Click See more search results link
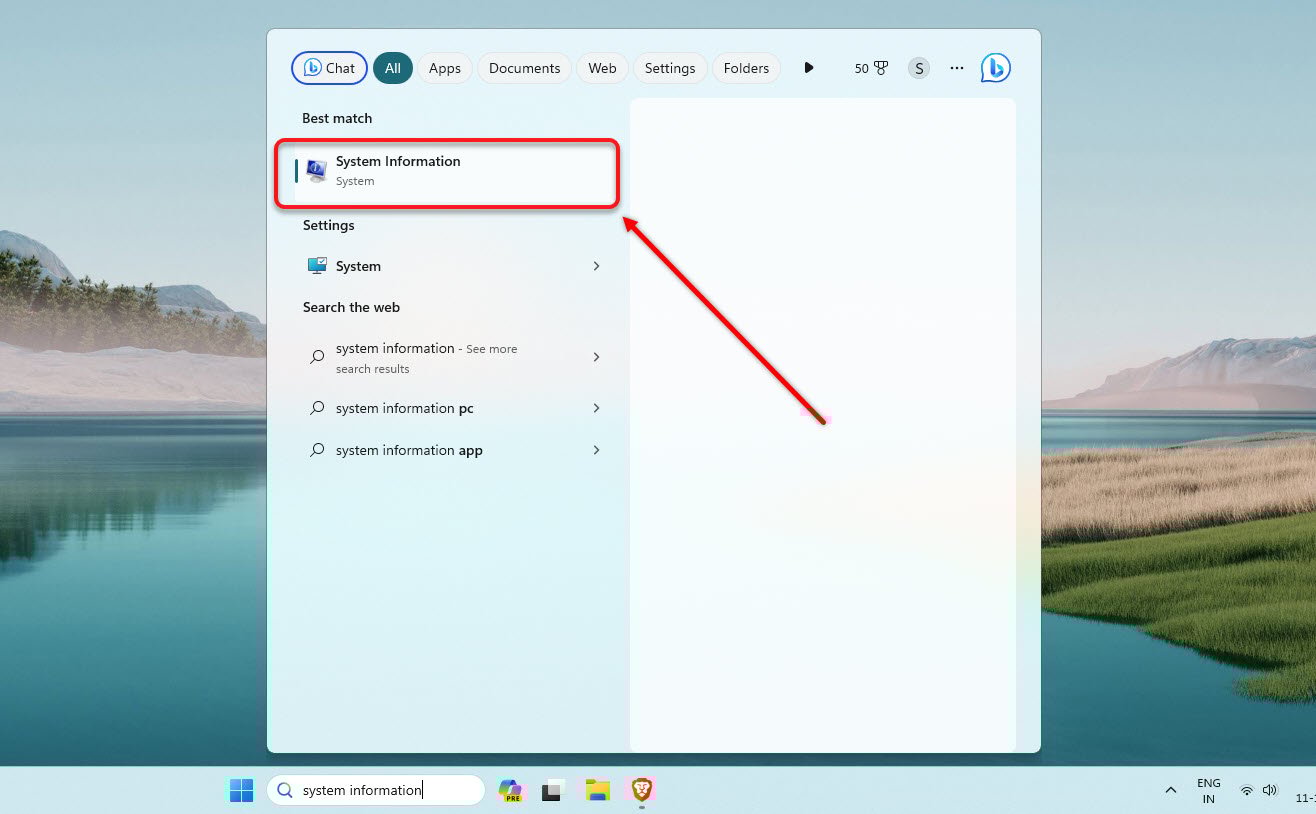 (x=491, y=348)
